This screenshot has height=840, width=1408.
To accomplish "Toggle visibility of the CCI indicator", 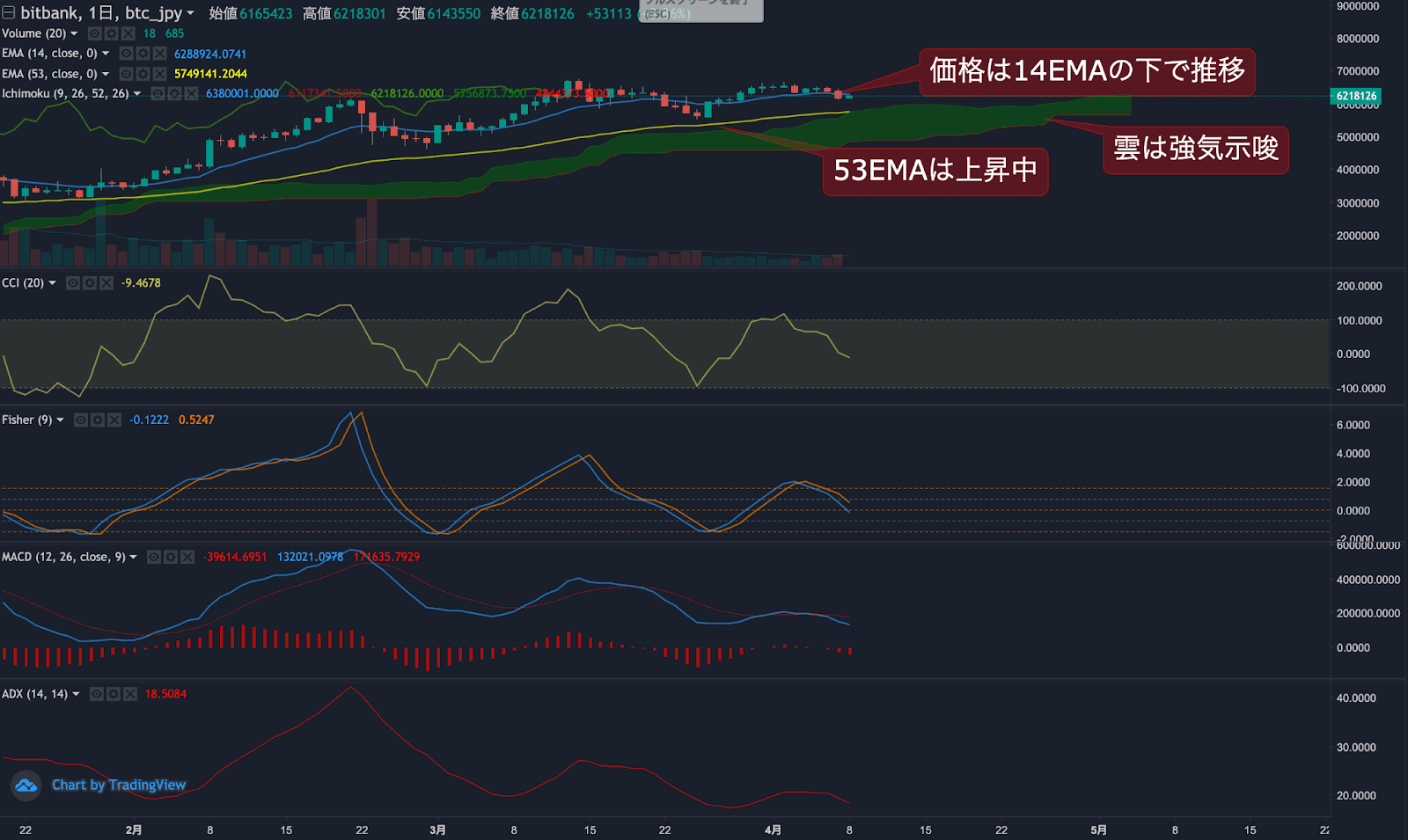I will 73,283.
